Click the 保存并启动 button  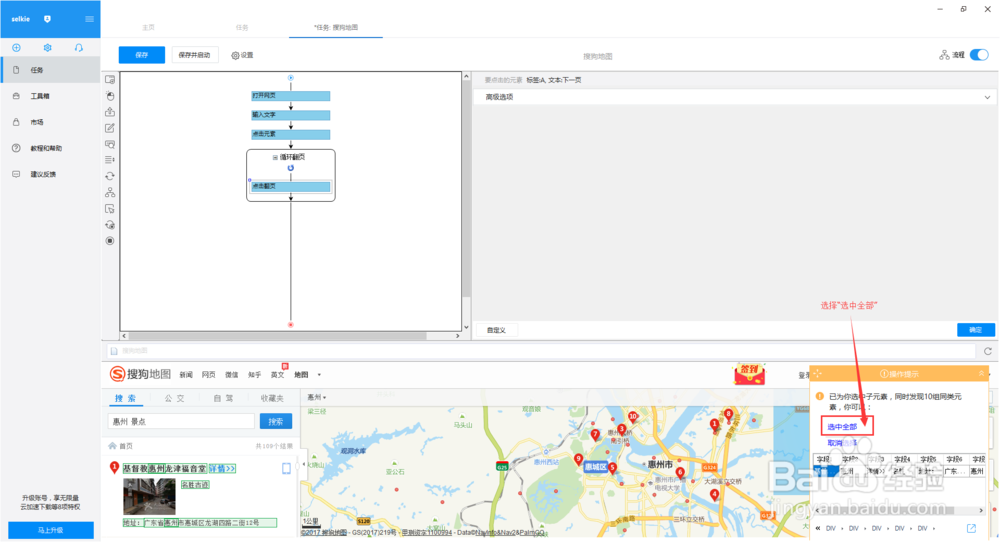[195, 55]
